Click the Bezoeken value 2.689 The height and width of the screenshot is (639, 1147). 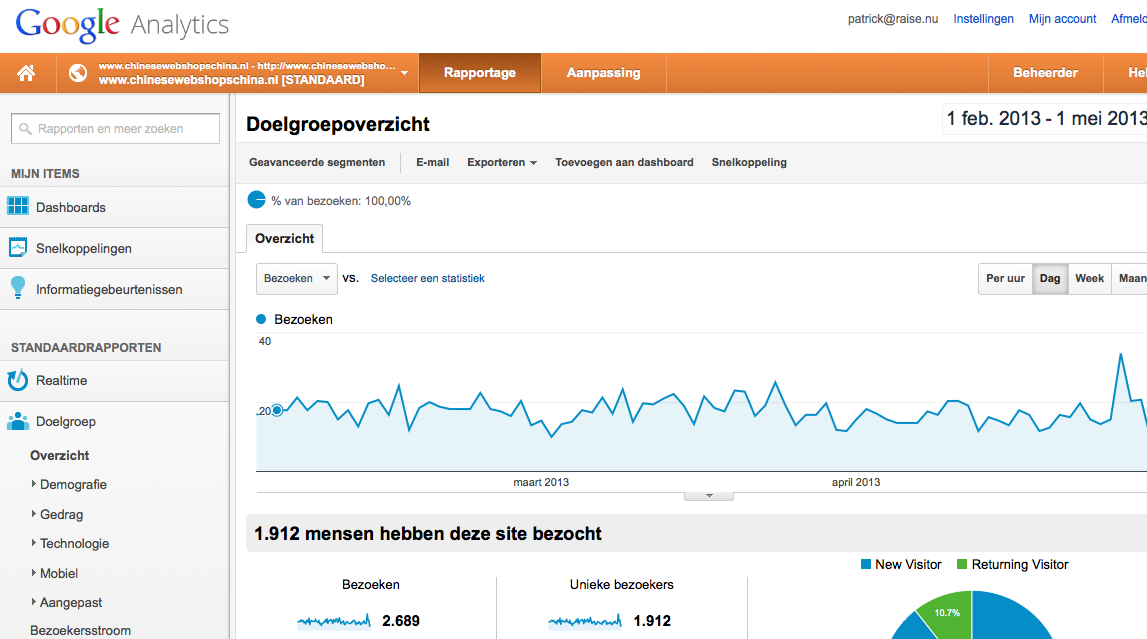pyautogui.click(x=401, y=621)
